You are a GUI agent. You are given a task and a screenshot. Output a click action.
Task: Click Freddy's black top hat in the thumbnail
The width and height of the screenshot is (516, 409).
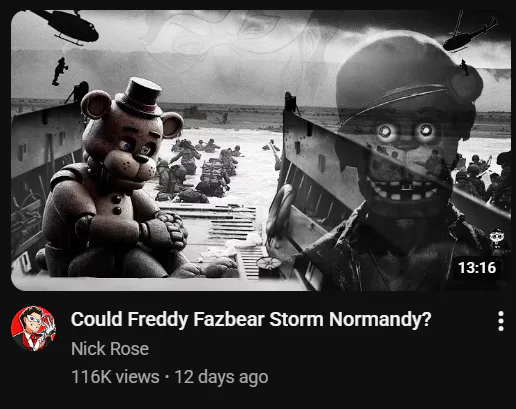click(140, 97)
